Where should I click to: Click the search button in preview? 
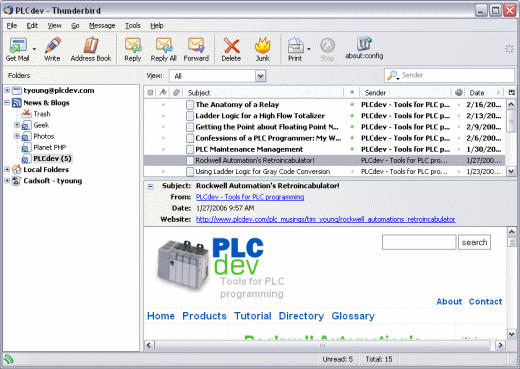coord(474,242)
